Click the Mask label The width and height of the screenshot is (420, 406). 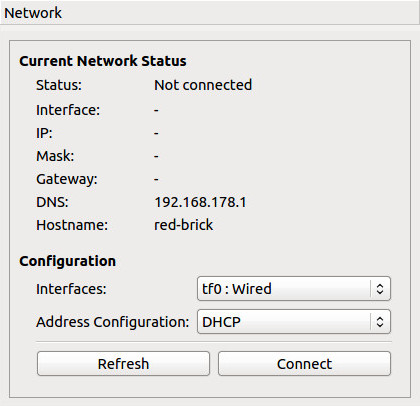(55, 156)
